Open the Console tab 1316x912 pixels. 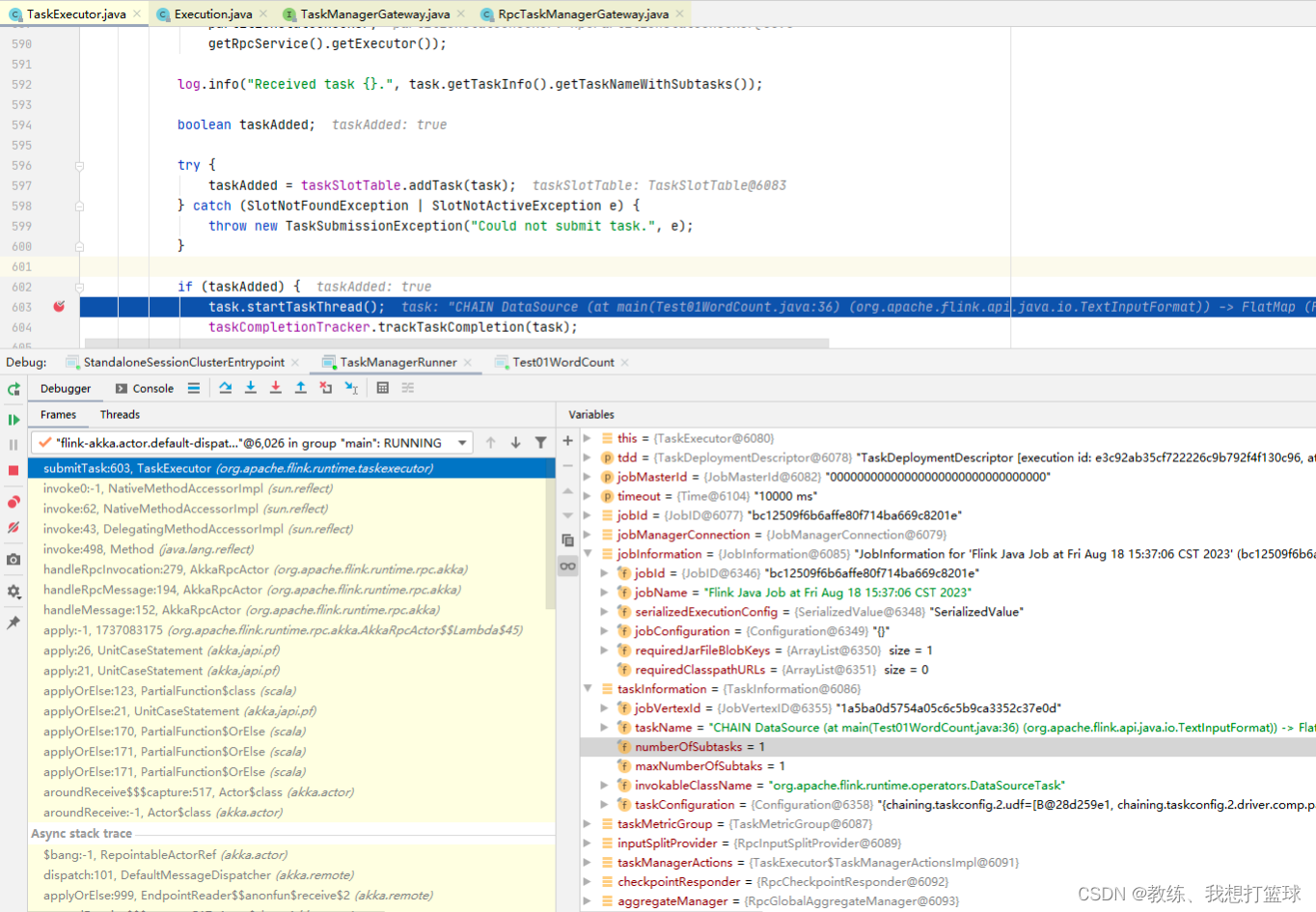pos(145,388)
